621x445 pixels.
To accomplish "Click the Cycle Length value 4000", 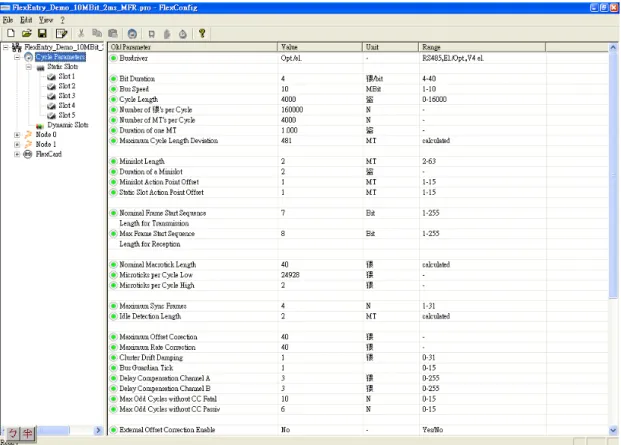I will click(288, 99).
